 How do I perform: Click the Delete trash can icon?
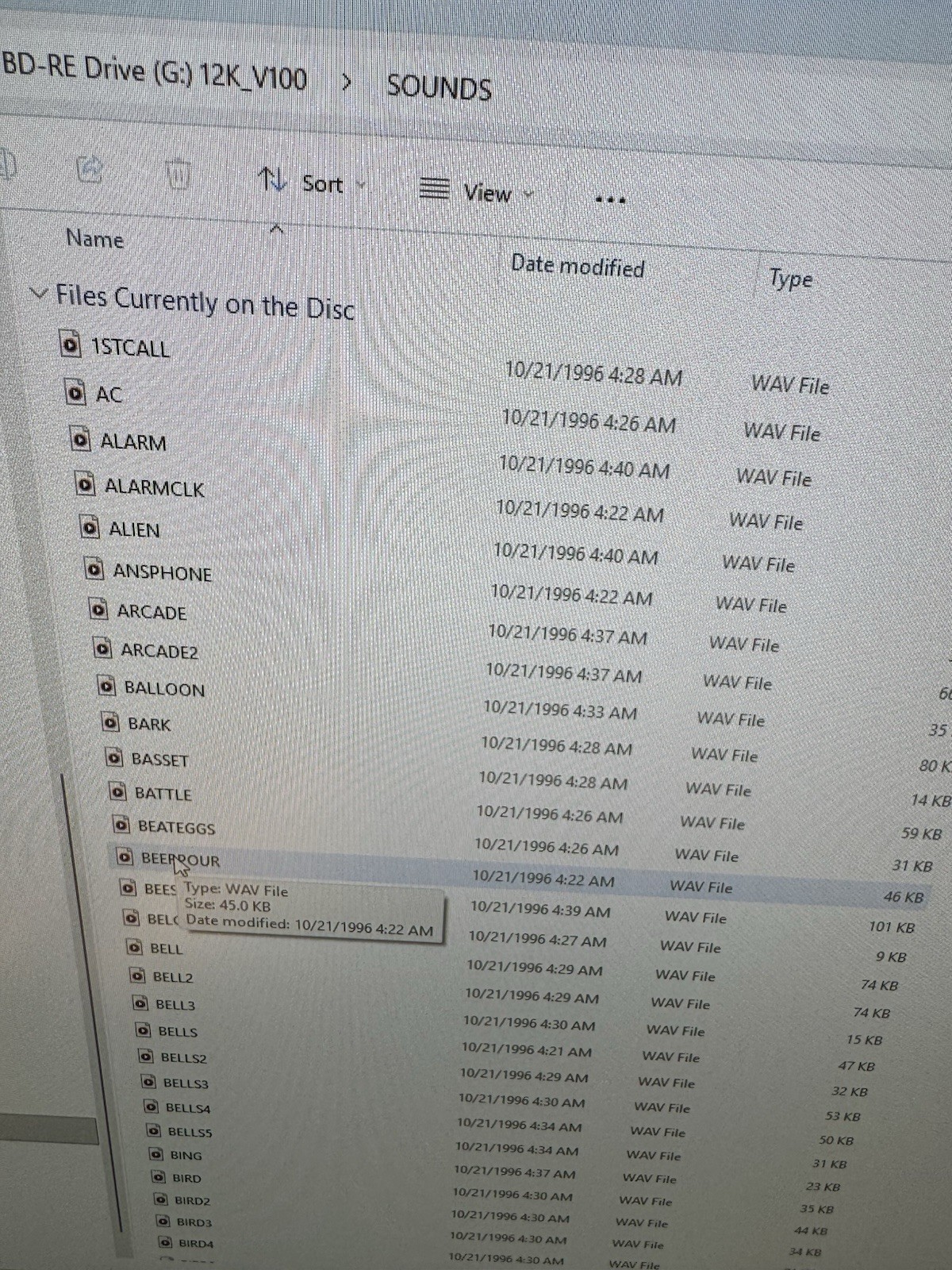click(179, 174)
